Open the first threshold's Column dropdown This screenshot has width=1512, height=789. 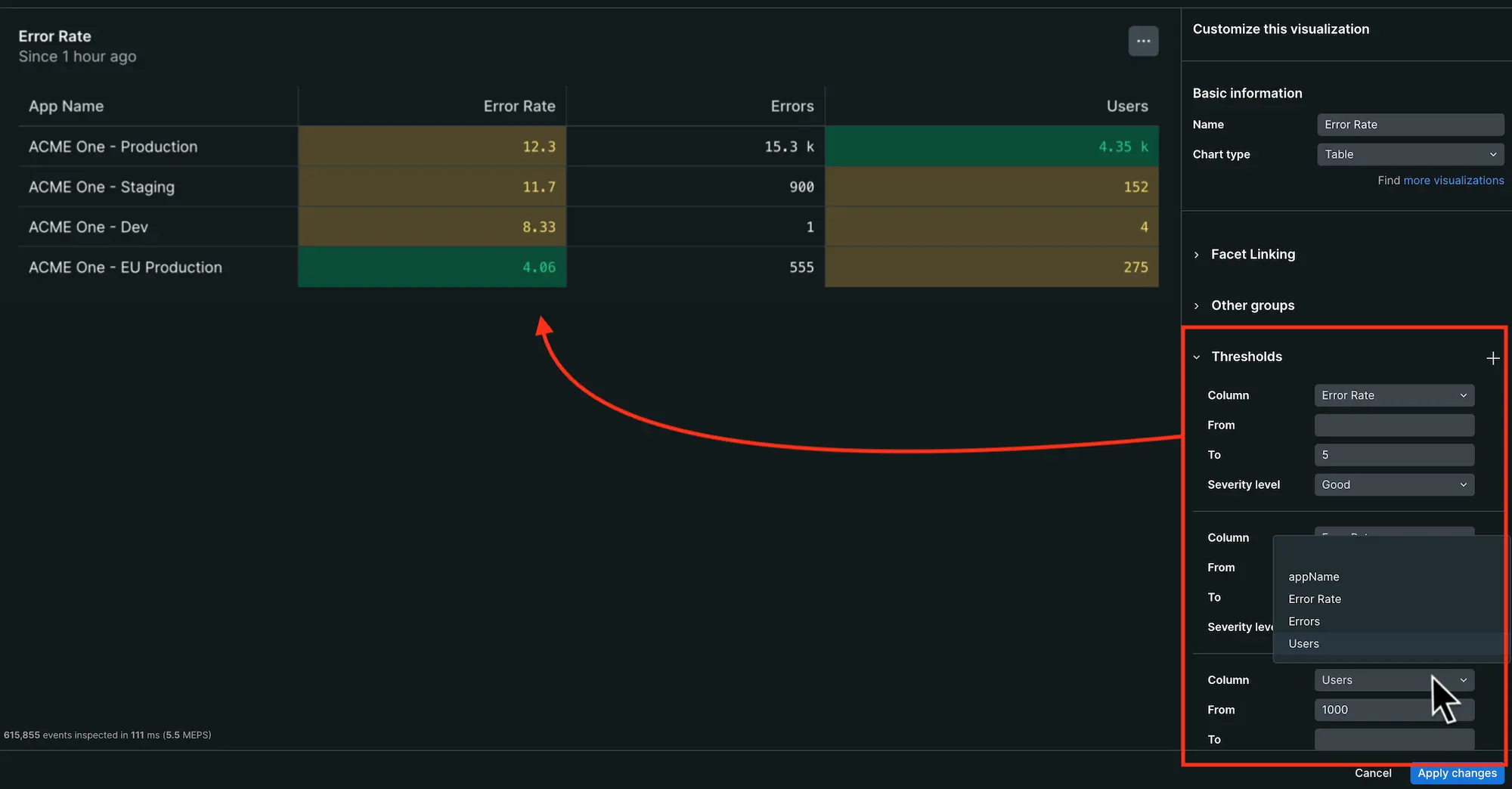pos(1393,394)
